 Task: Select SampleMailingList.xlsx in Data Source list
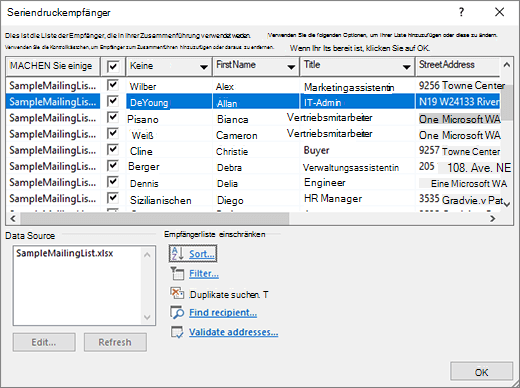pyautogui.click(x=65, y=253)
